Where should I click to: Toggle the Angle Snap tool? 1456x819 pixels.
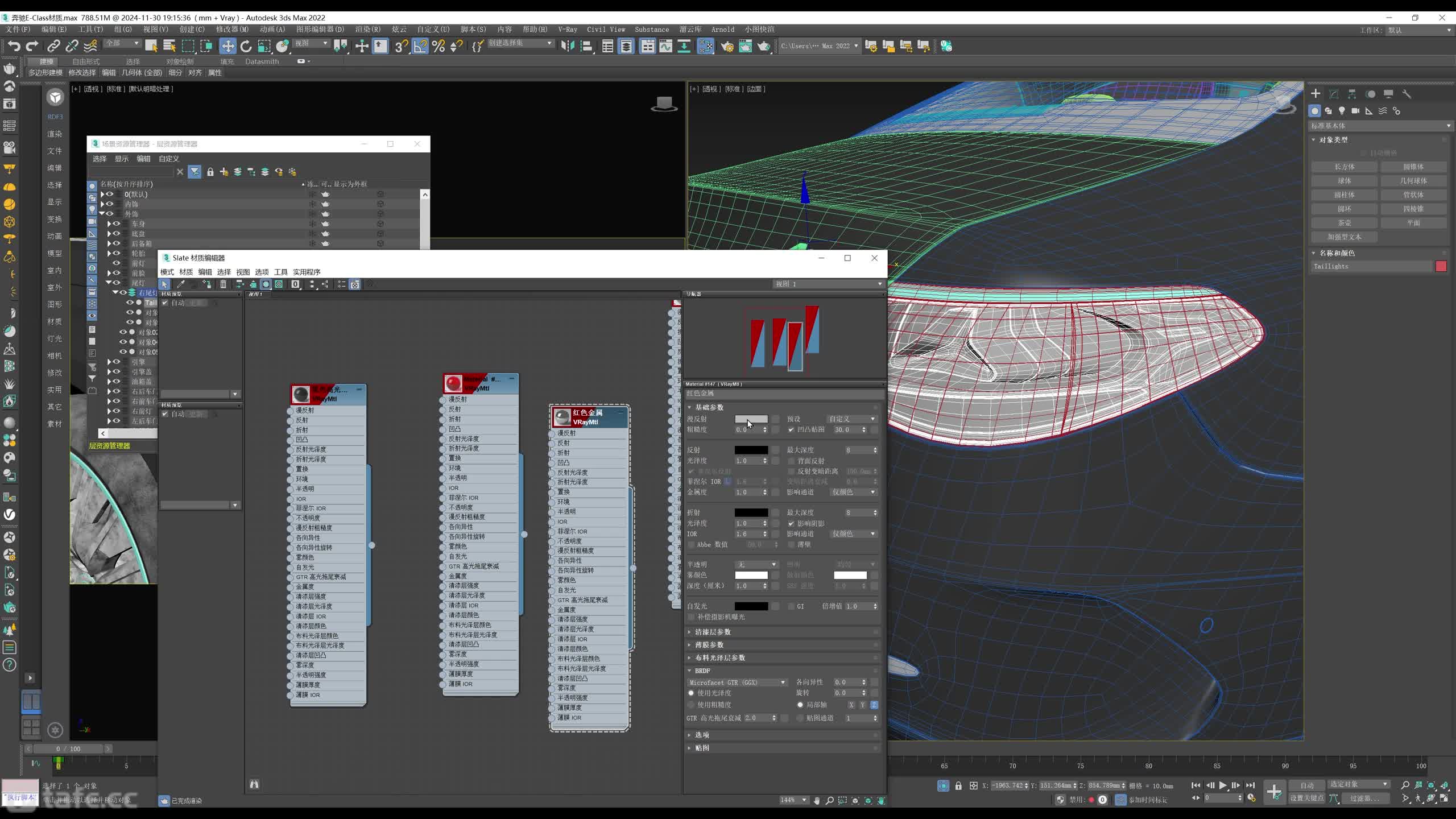[420, 46]
